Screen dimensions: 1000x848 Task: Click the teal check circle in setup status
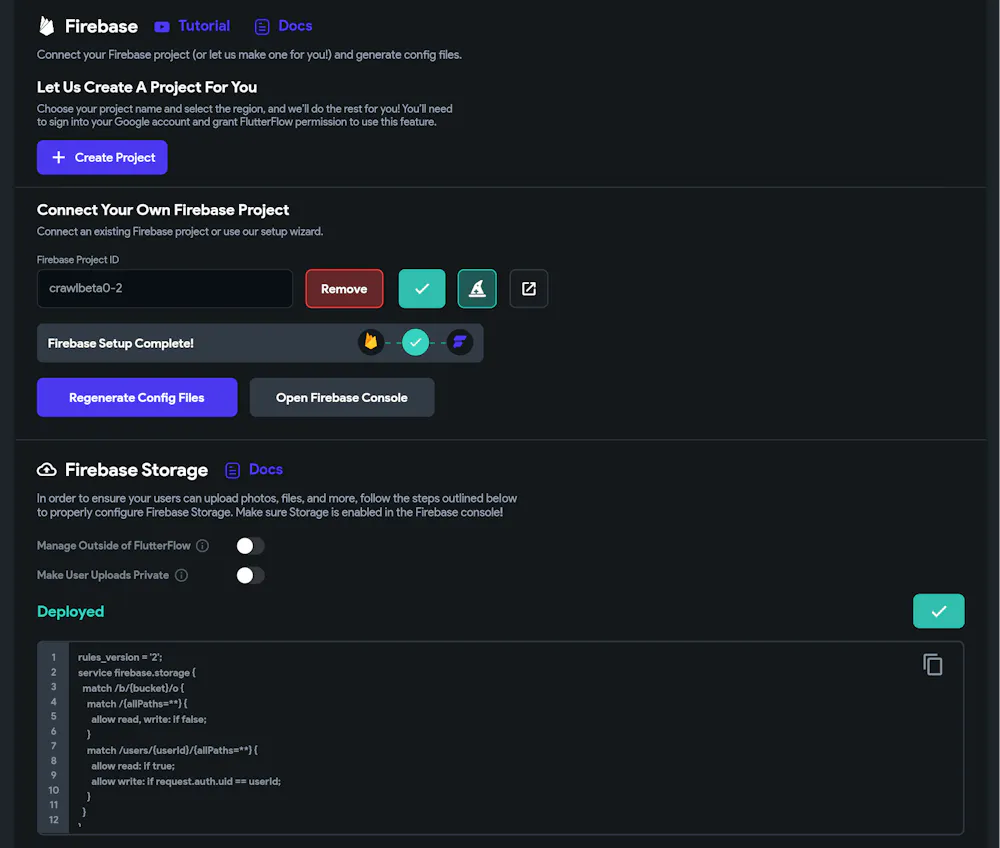(415, 342)
